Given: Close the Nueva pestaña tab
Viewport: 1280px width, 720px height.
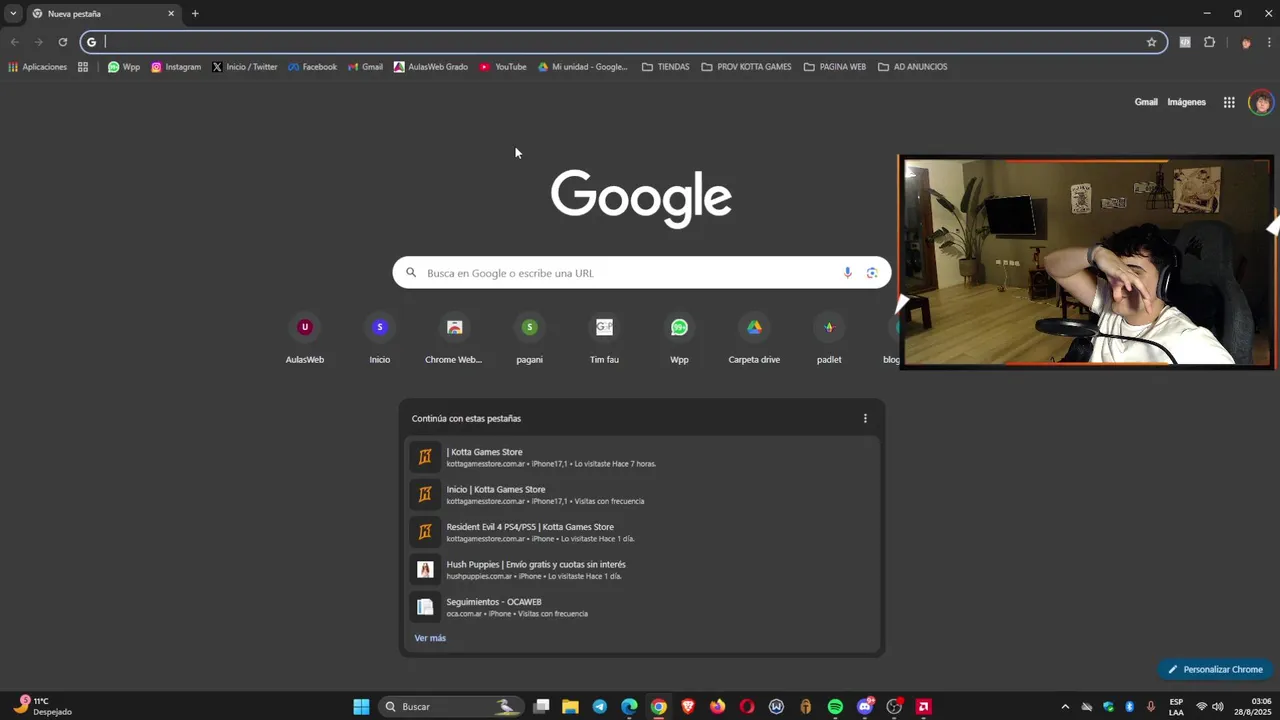Looking at the screenshot, I should [171, 14].
